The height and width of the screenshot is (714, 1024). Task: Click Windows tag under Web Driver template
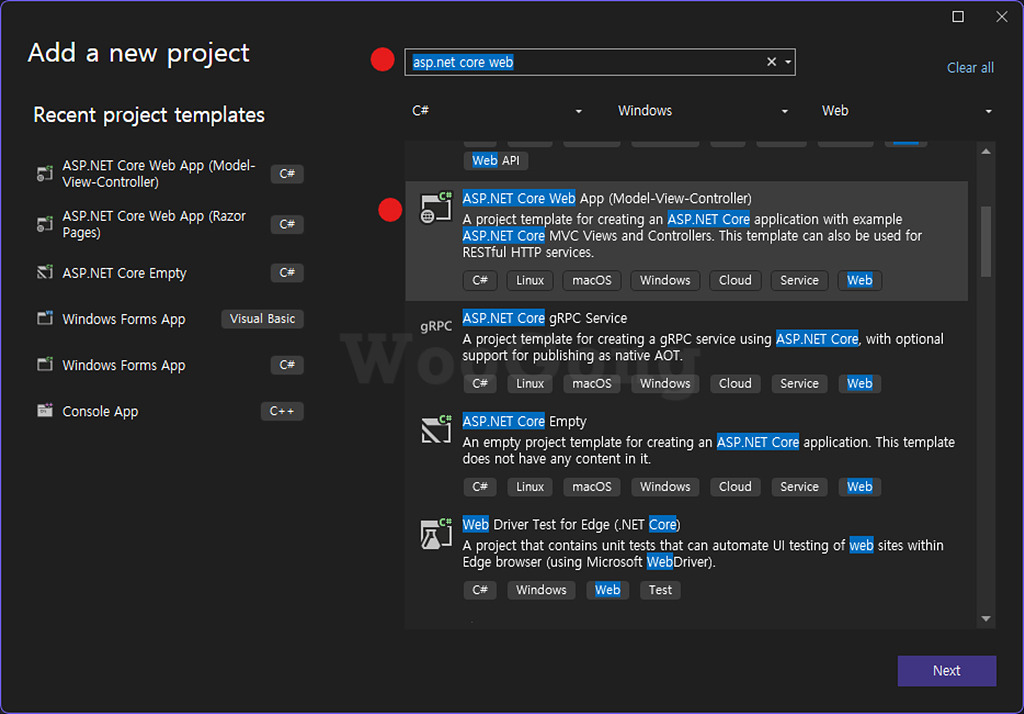[x=541, y=590]
